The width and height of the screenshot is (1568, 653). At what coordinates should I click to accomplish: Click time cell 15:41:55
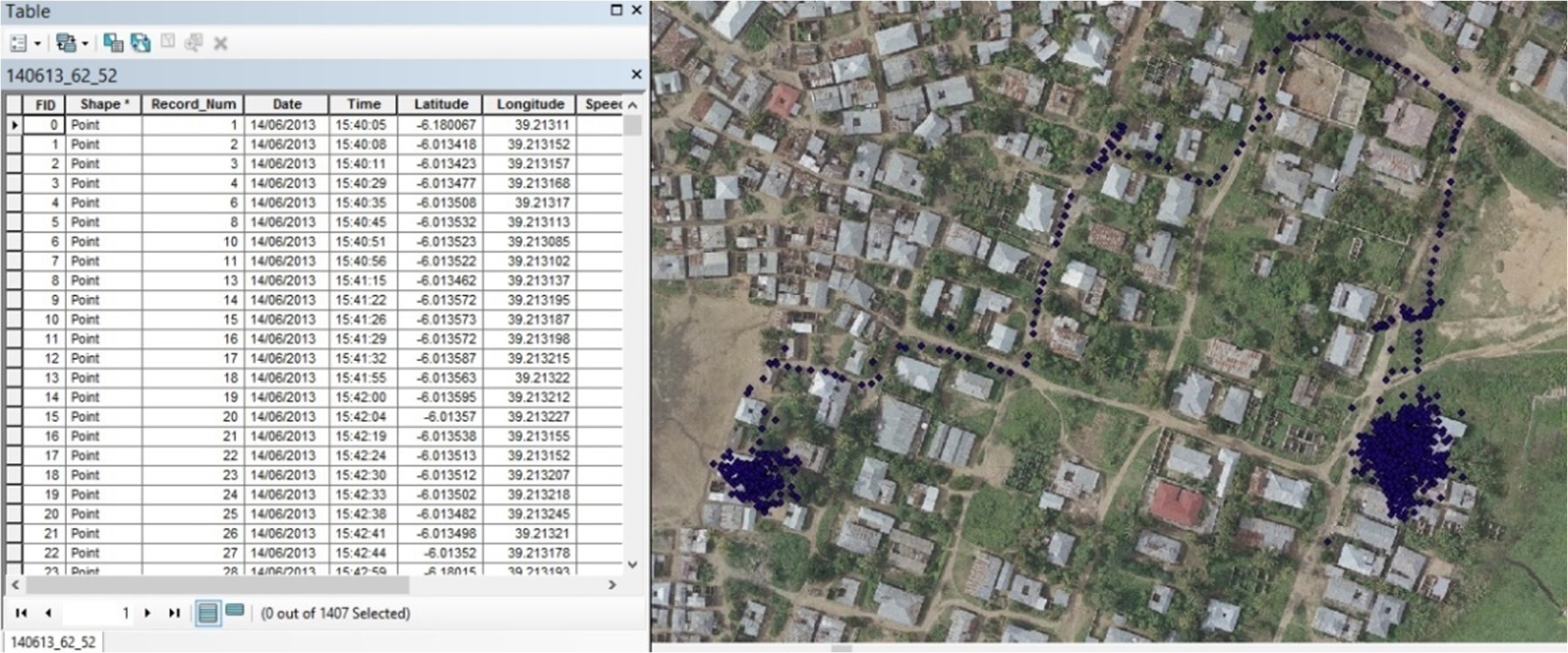point(363,378)
